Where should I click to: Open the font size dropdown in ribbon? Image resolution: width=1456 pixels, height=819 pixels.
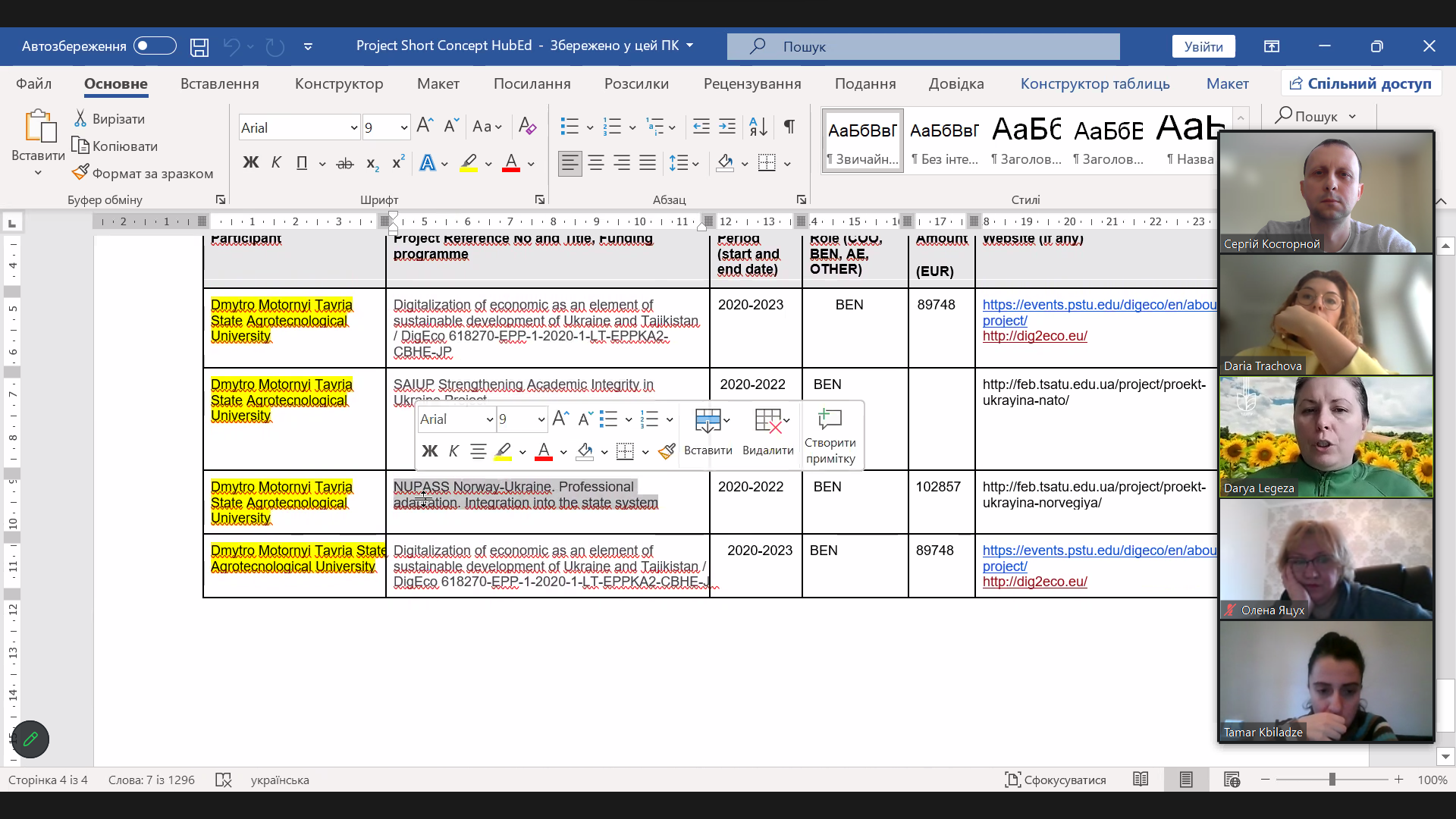coord(403,128)
